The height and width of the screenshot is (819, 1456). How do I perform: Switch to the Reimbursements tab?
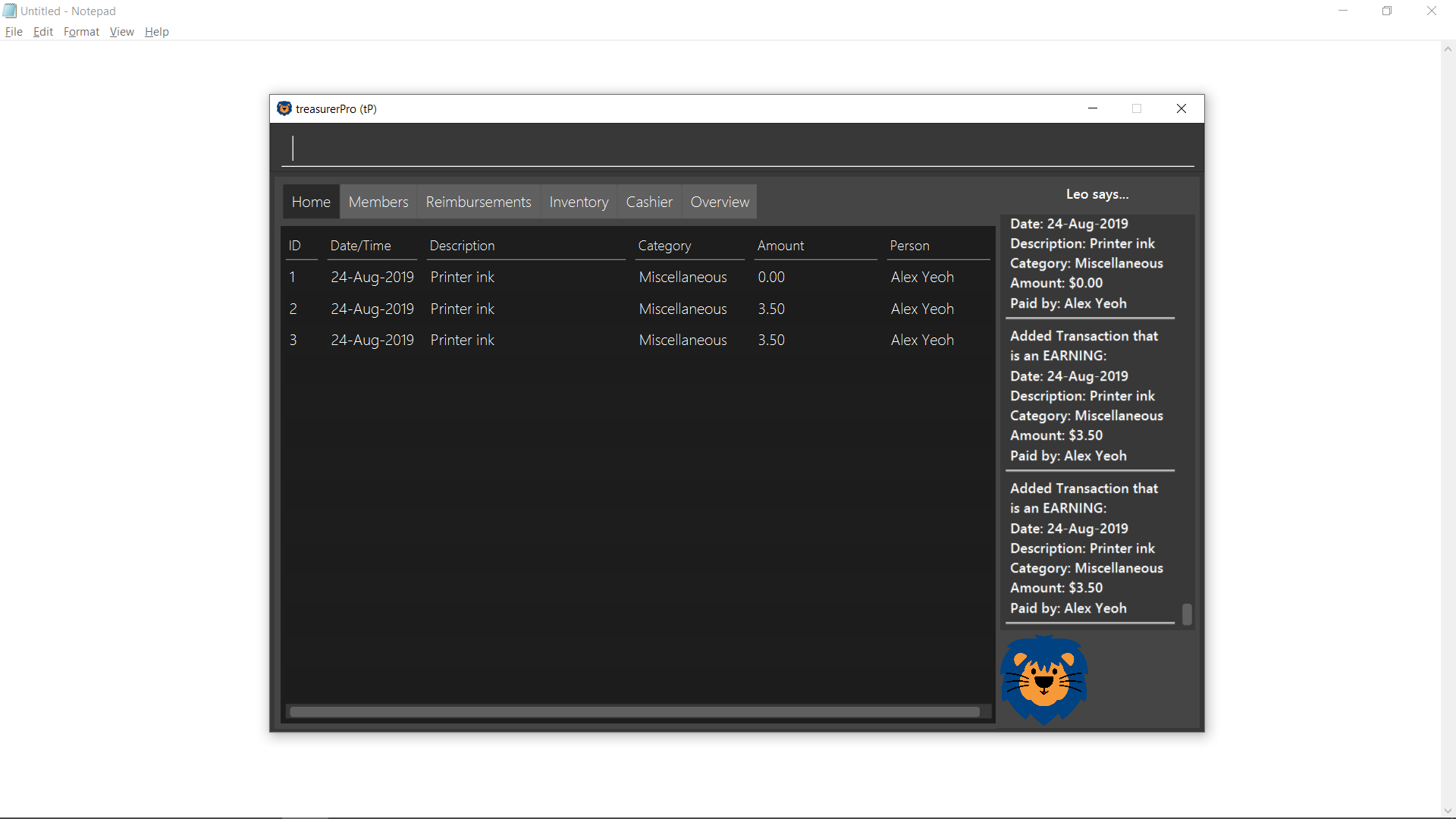[x=478, y=202]
